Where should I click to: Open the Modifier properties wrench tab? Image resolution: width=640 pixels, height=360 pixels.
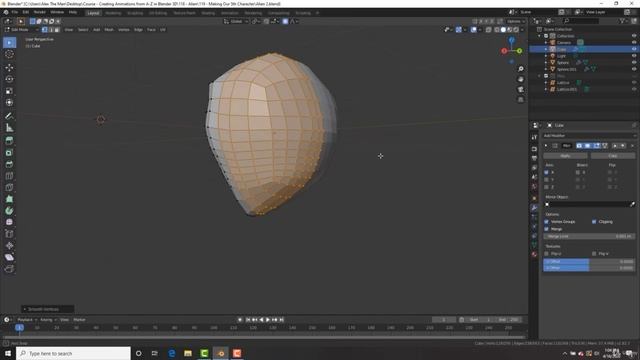(534, 208)
